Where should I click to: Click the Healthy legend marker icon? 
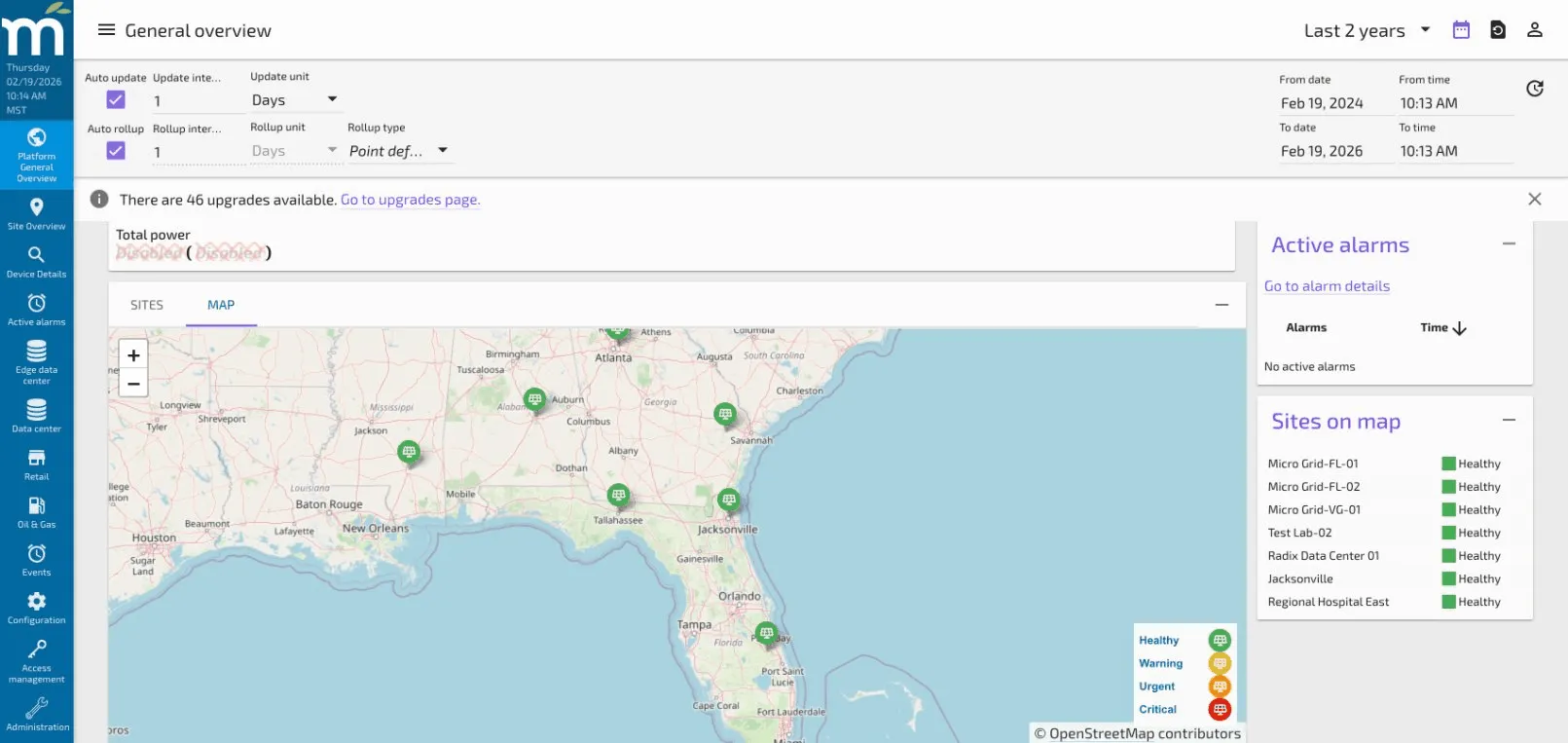coord(1220,640)
